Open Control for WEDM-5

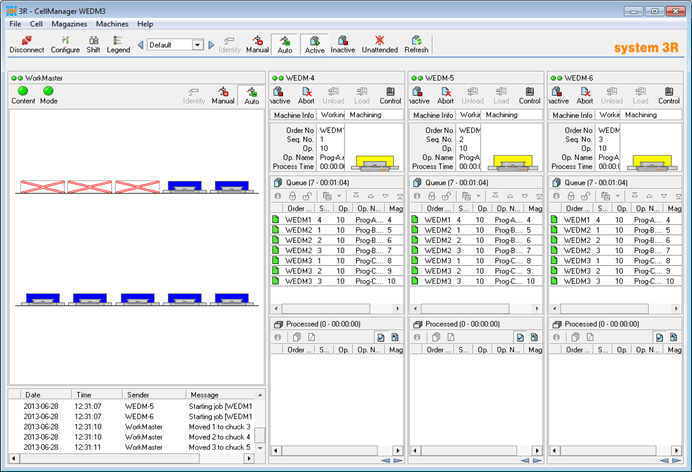(530, 95)
